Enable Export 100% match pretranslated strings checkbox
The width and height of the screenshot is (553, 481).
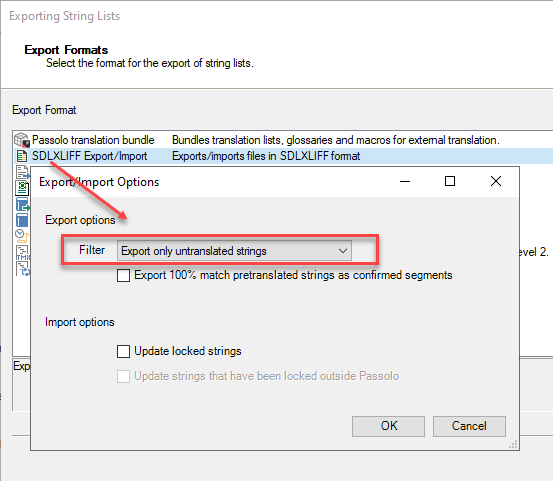(123, 275)
